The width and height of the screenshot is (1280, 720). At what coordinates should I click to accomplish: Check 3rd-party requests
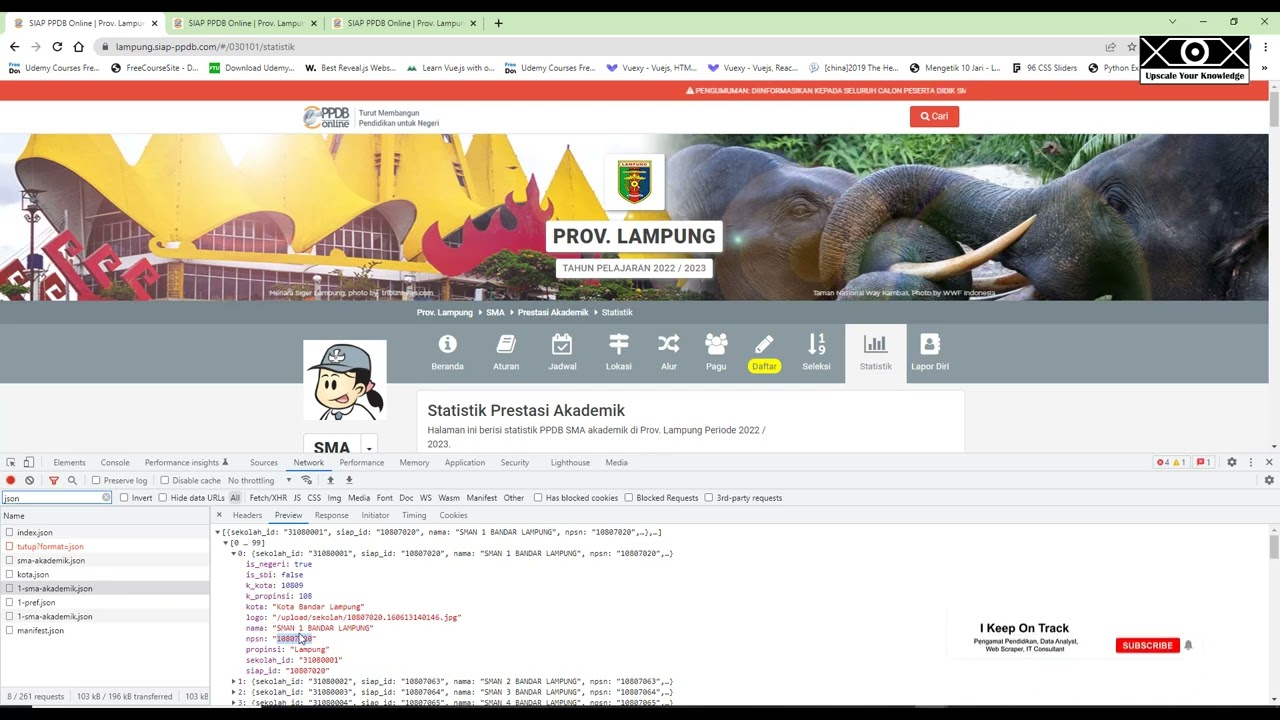click(709, 498)
